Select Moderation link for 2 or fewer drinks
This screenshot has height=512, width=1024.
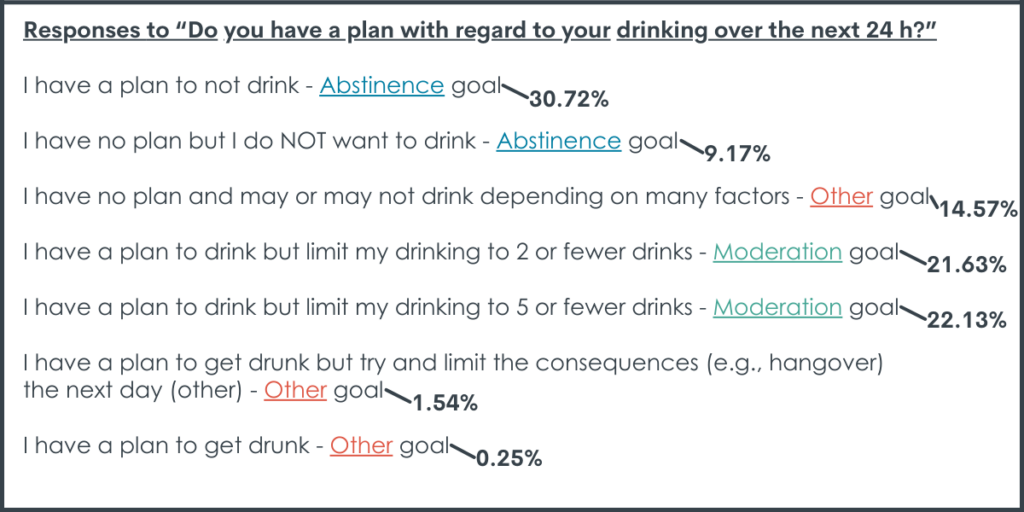[777, 252]
